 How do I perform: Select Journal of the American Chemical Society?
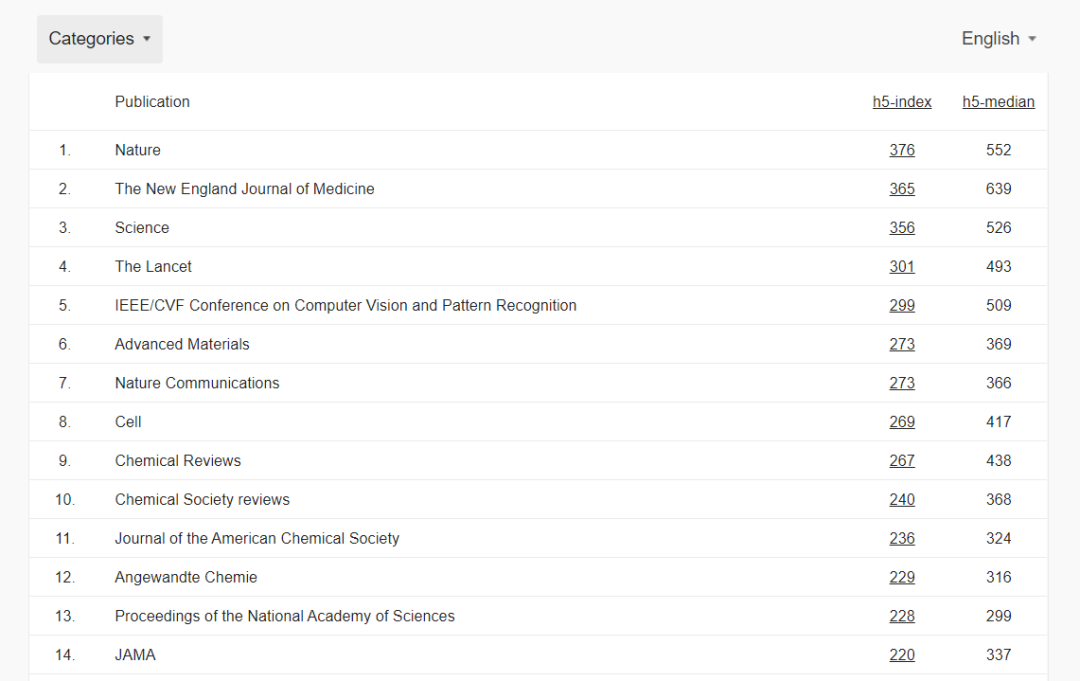[x=257, y=538]
